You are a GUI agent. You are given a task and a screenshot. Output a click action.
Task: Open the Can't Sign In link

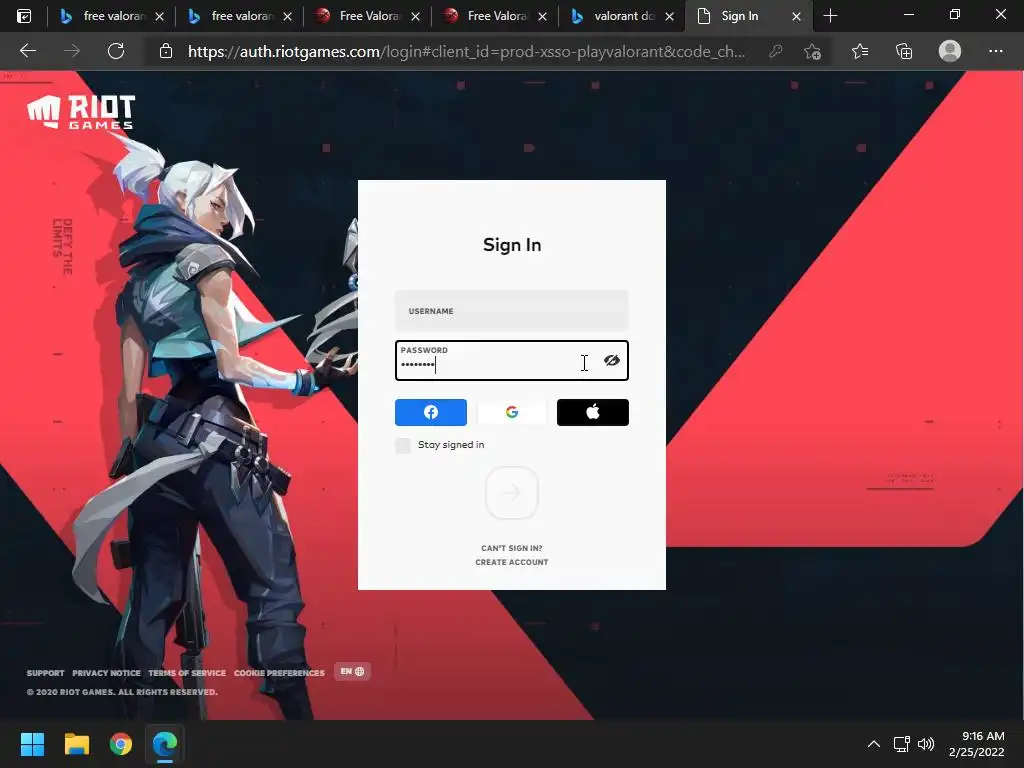pyautogui.click(x=511, y=548)
